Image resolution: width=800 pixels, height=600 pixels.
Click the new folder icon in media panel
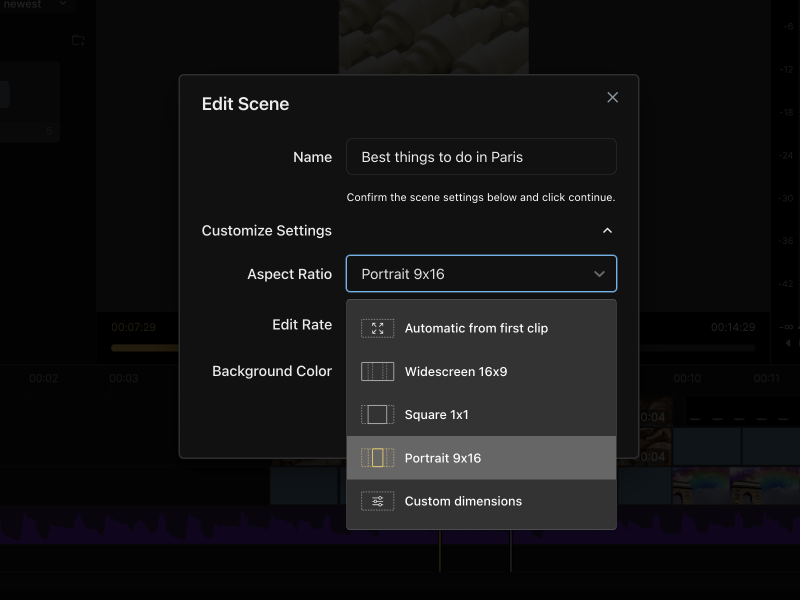tap(78, 40)
